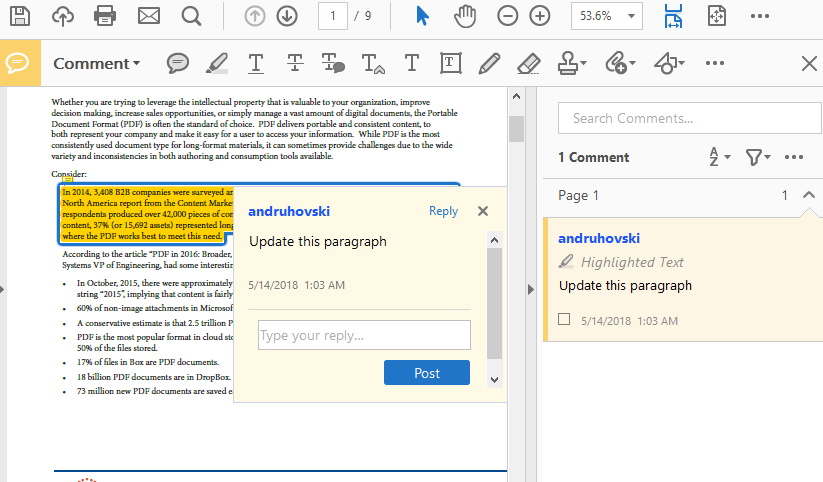Open the drawing shapes dropdown

[669, 64]
